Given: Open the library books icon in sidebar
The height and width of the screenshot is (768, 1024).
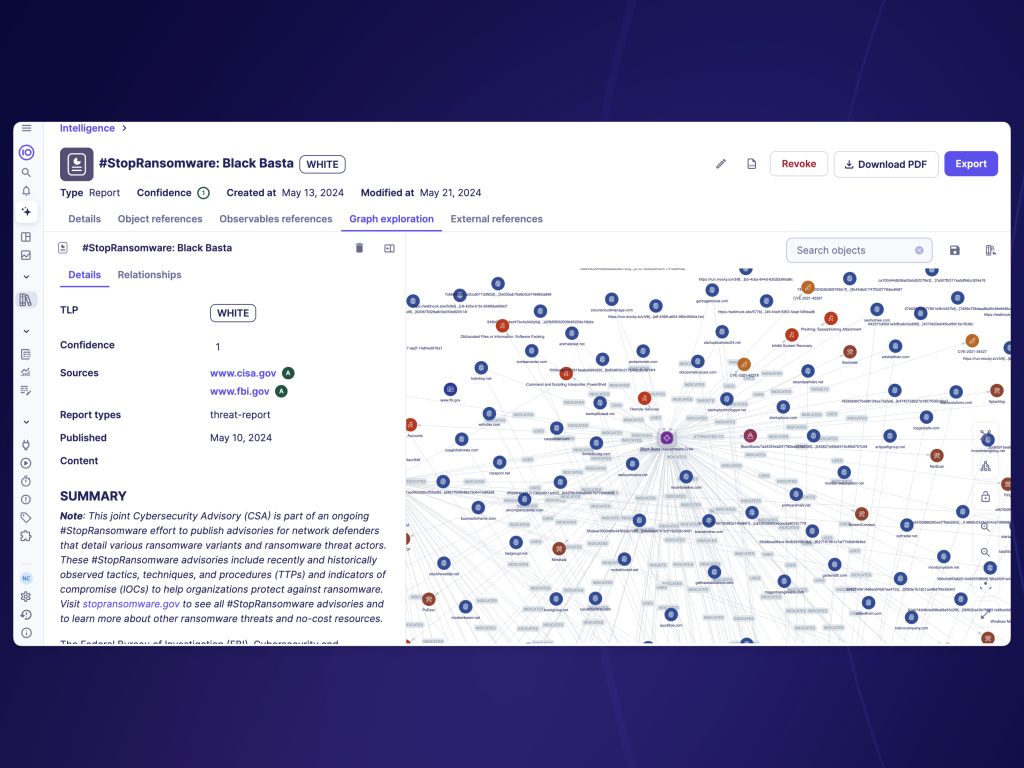Looking at the screenshot, I should [x=26, y=300].
